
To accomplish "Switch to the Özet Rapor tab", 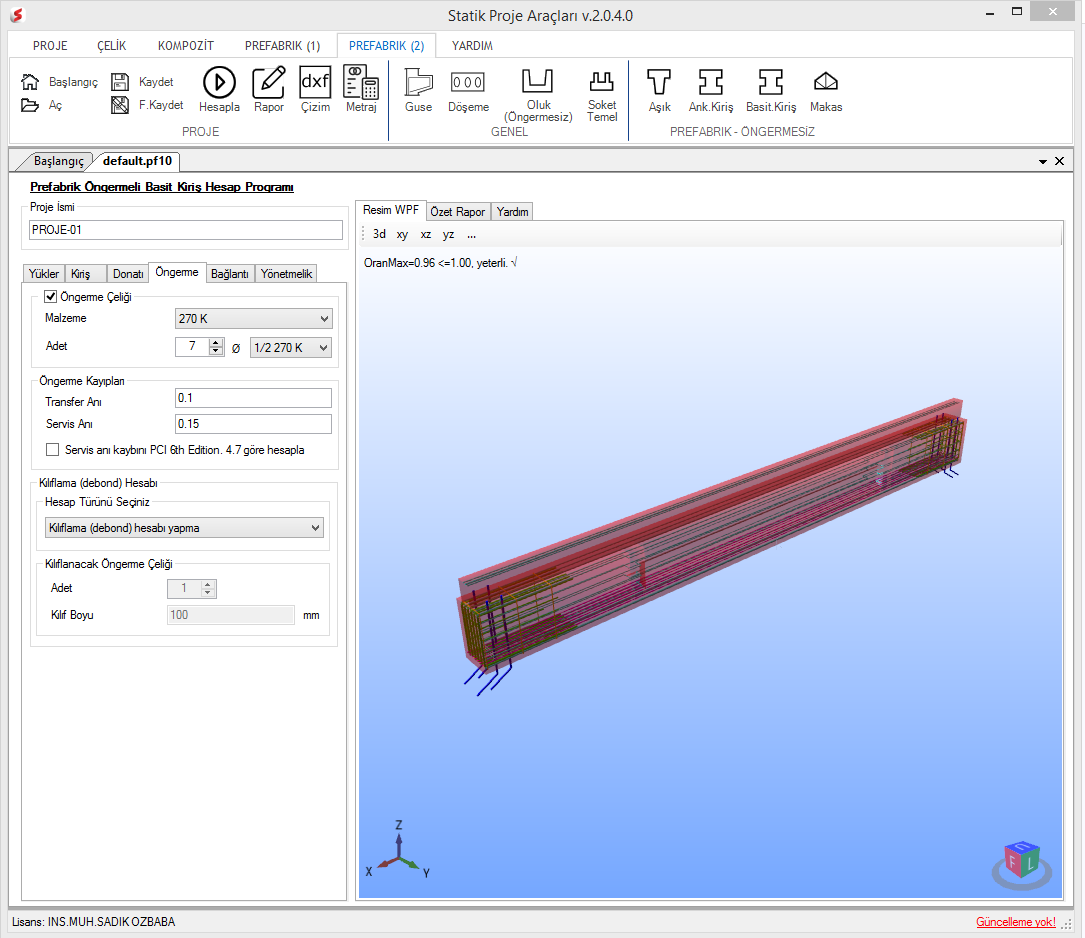I will tap(457, 212).
